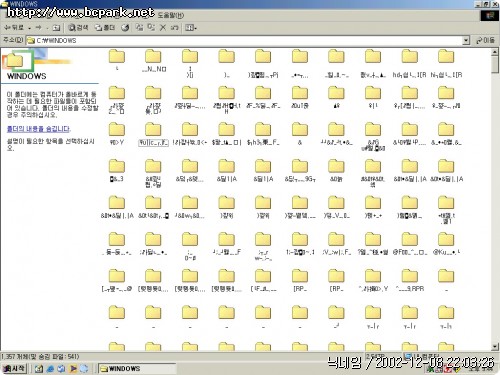The height and width of the screenshot is (375, 500).
Task: Launch Windows Media Player from quick launch
Action: click(73, 369)
